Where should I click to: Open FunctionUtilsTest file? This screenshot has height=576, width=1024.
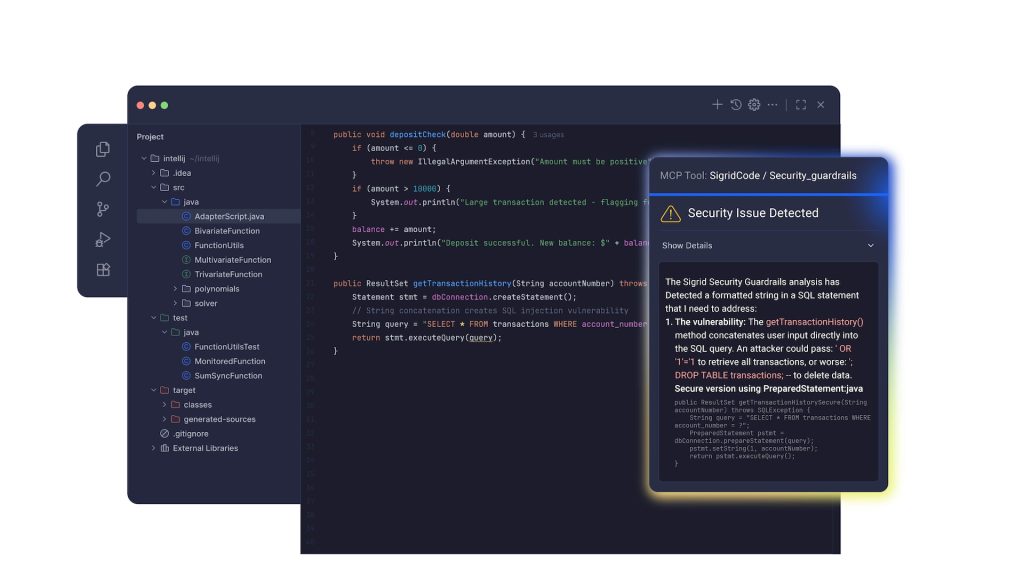(227, 347)
